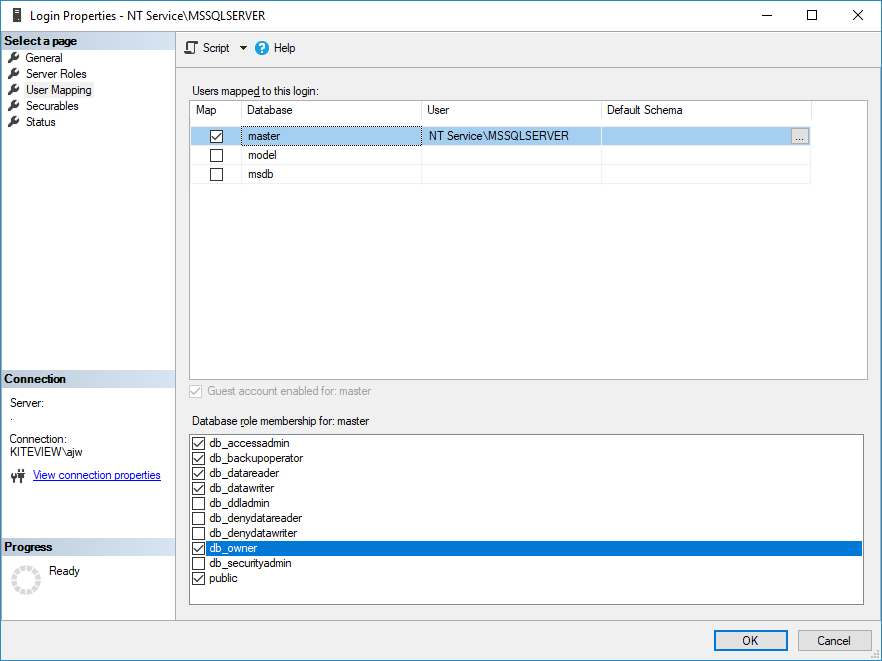This screenshot has height=661, width=882.
Task: Click the Script label in toolbar
Action: [216, 48]
